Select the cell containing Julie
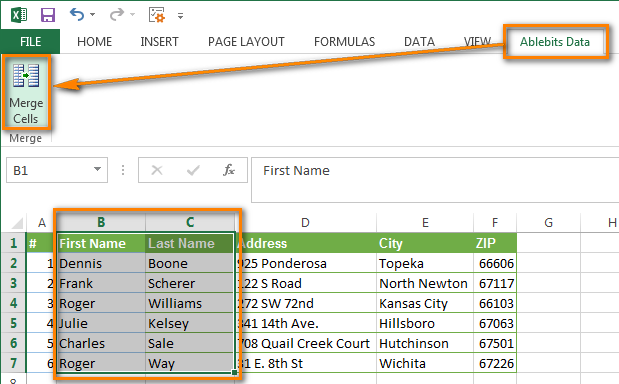 (101, 323)
